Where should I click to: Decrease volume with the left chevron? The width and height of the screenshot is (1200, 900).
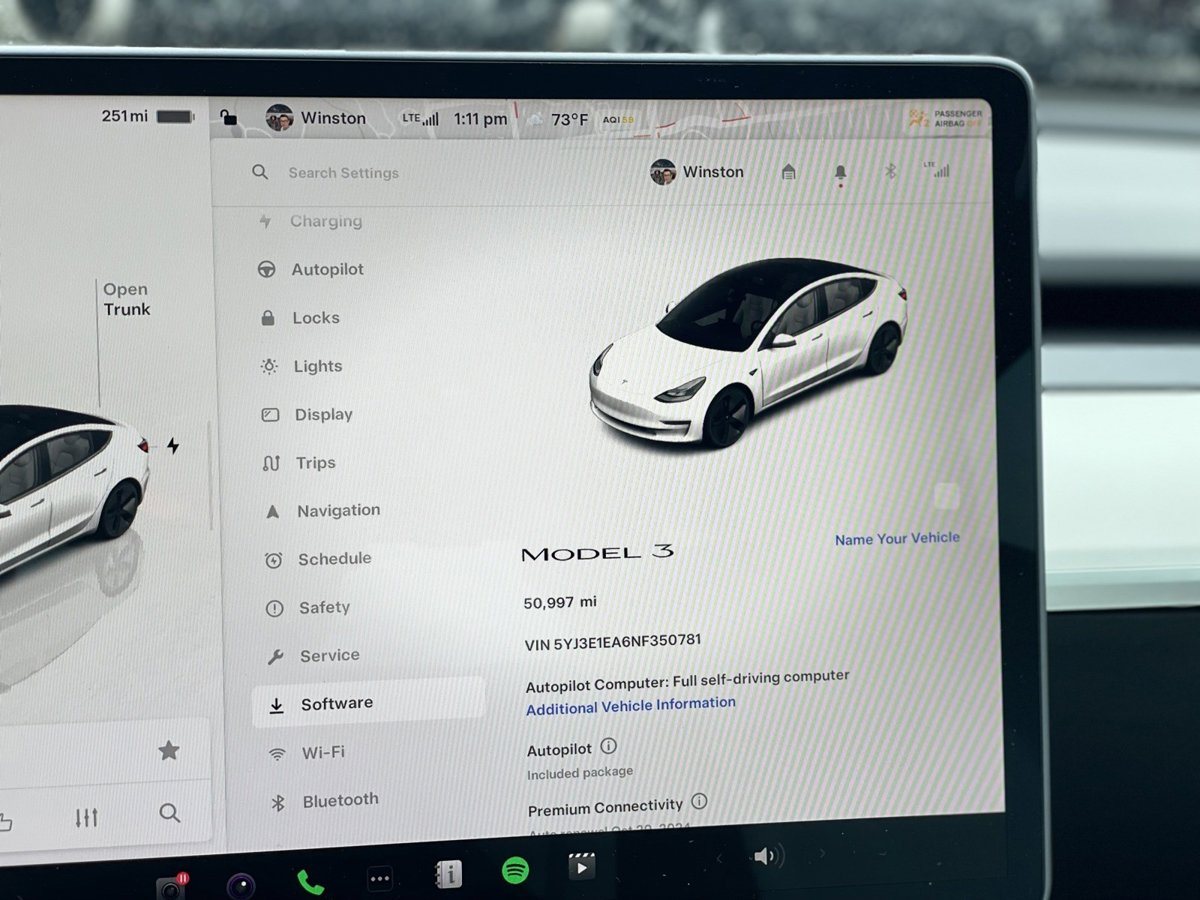pos(718,857)
